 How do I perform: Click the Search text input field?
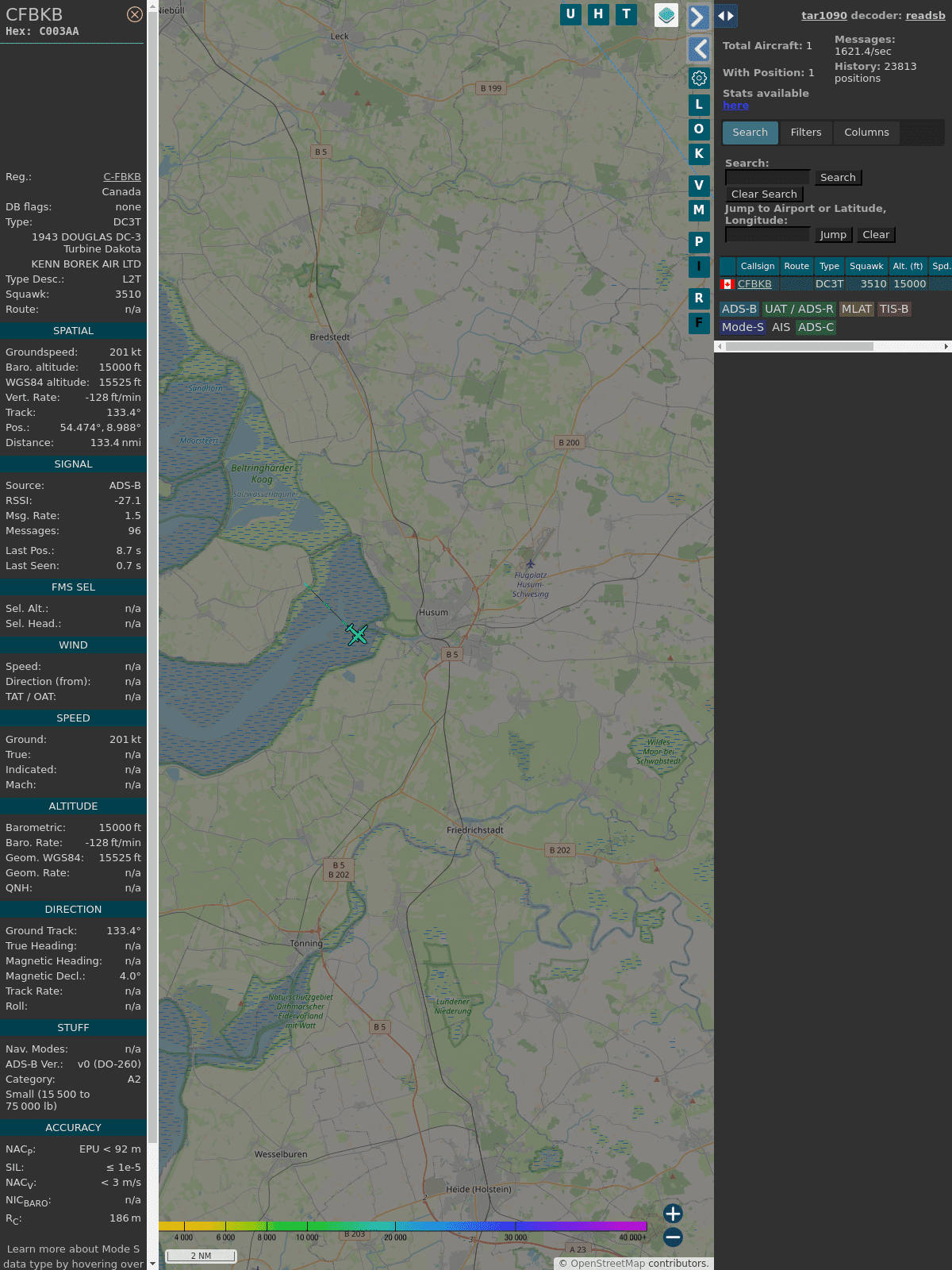(x=767, y=178)
